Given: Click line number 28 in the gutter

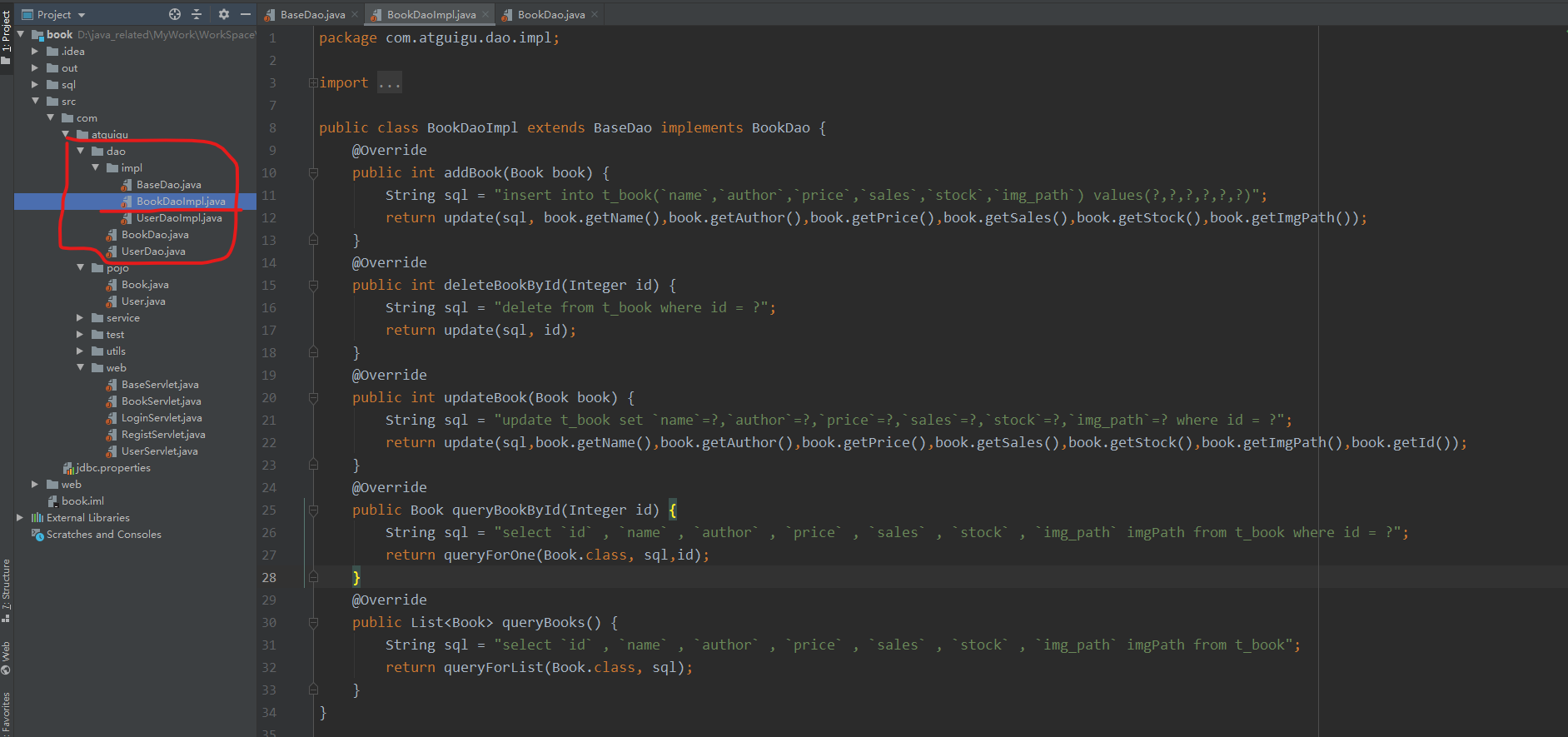Looking at the screenshot, I should point(269,577).
